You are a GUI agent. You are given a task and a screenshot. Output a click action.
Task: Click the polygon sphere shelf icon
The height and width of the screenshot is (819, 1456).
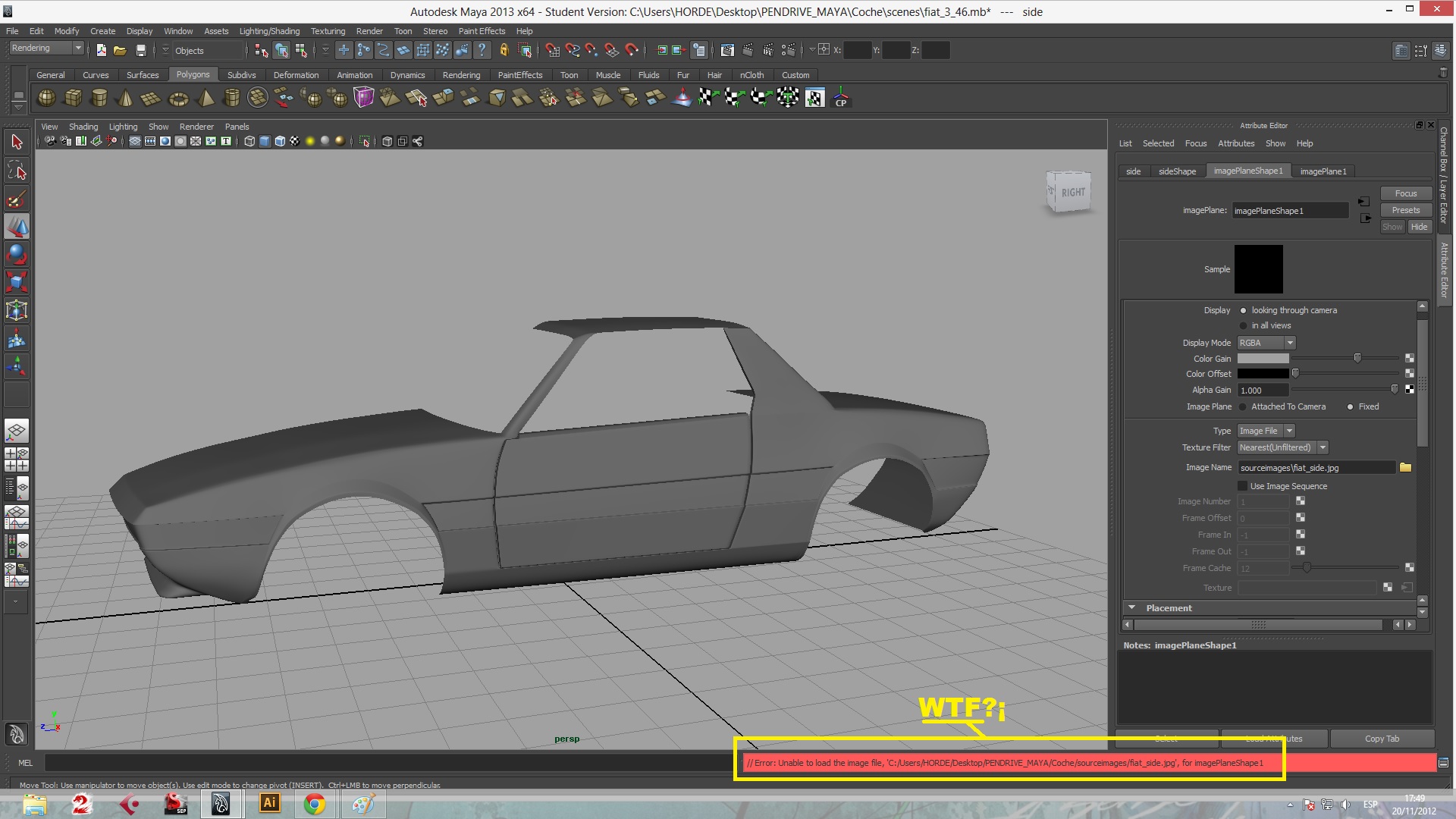[46, 98]
